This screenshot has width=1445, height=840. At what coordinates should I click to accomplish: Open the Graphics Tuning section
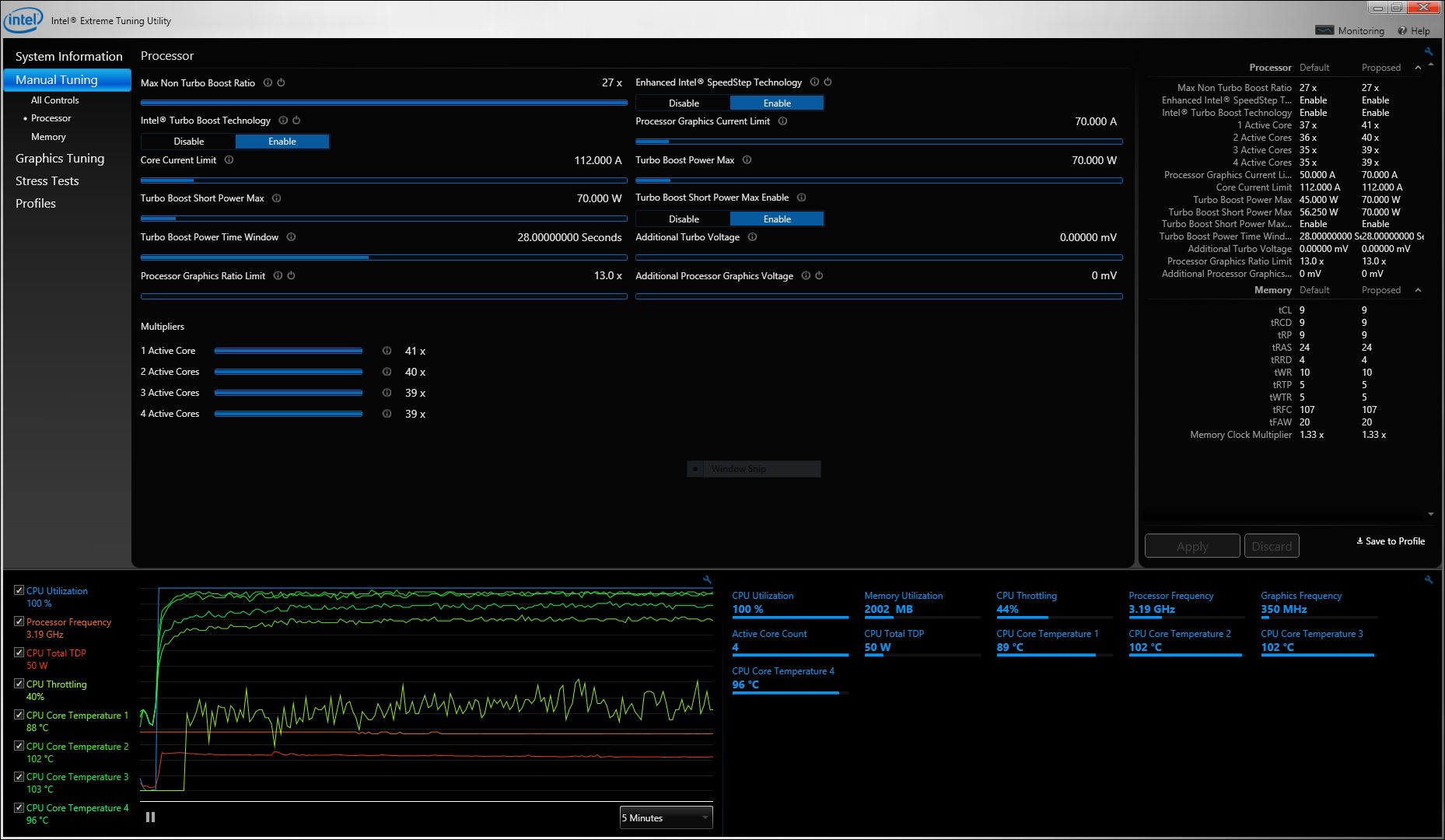point(59,158)
